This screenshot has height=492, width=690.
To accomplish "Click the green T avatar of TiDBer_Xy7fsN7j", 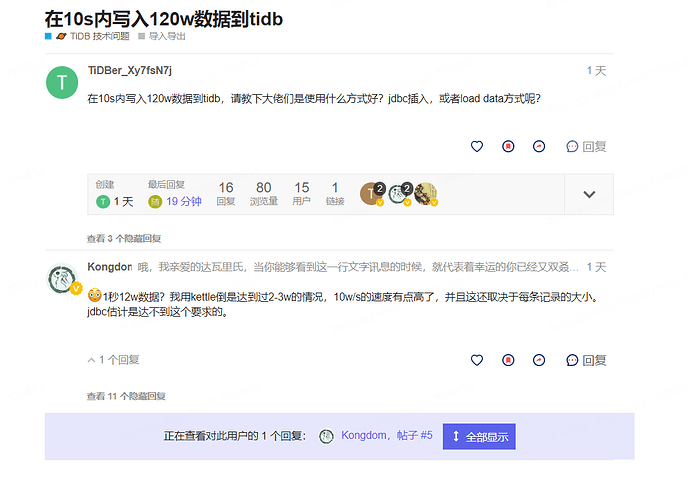I will [x=62, y=83].
